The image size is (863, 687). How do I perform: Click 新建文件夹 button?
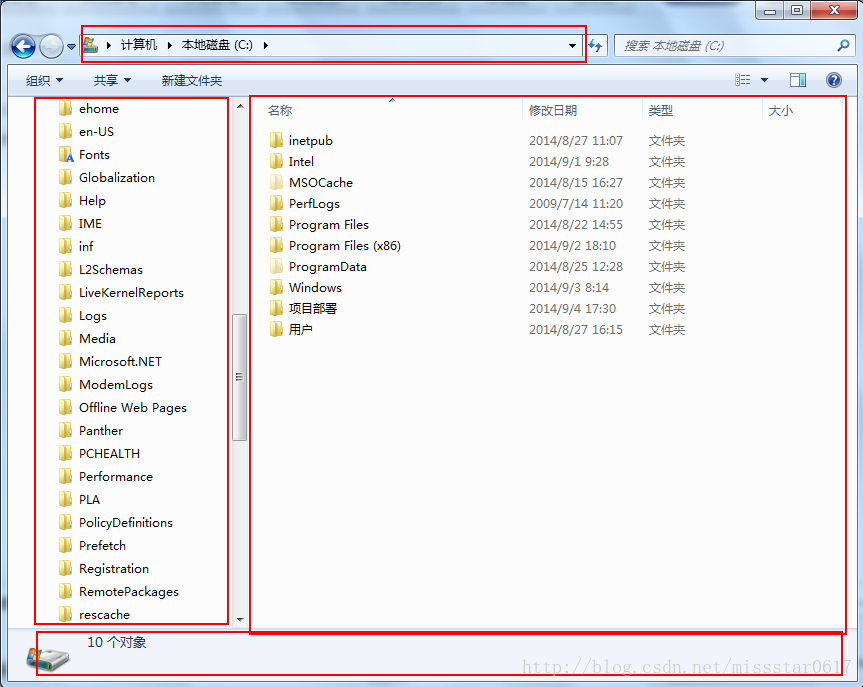(x=192, y=80)
